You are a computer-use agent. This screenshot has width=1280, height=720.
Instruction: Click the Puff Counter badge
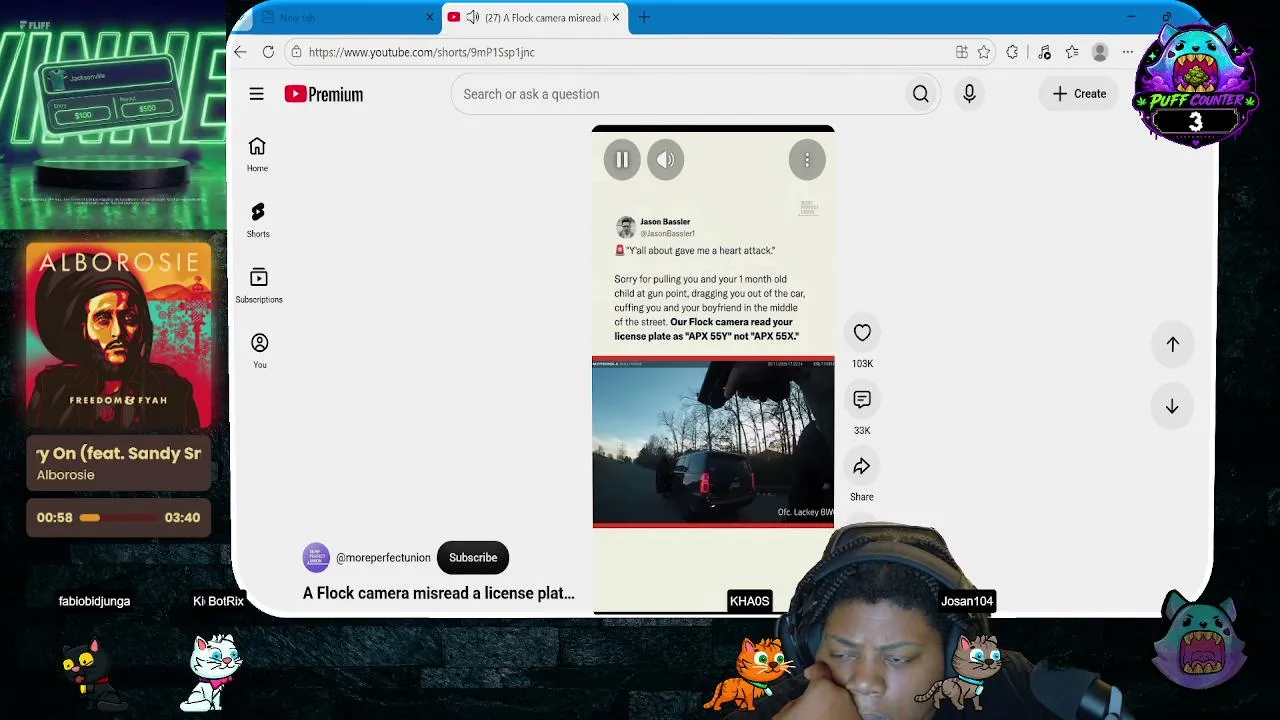click(x=1196, y=88)
